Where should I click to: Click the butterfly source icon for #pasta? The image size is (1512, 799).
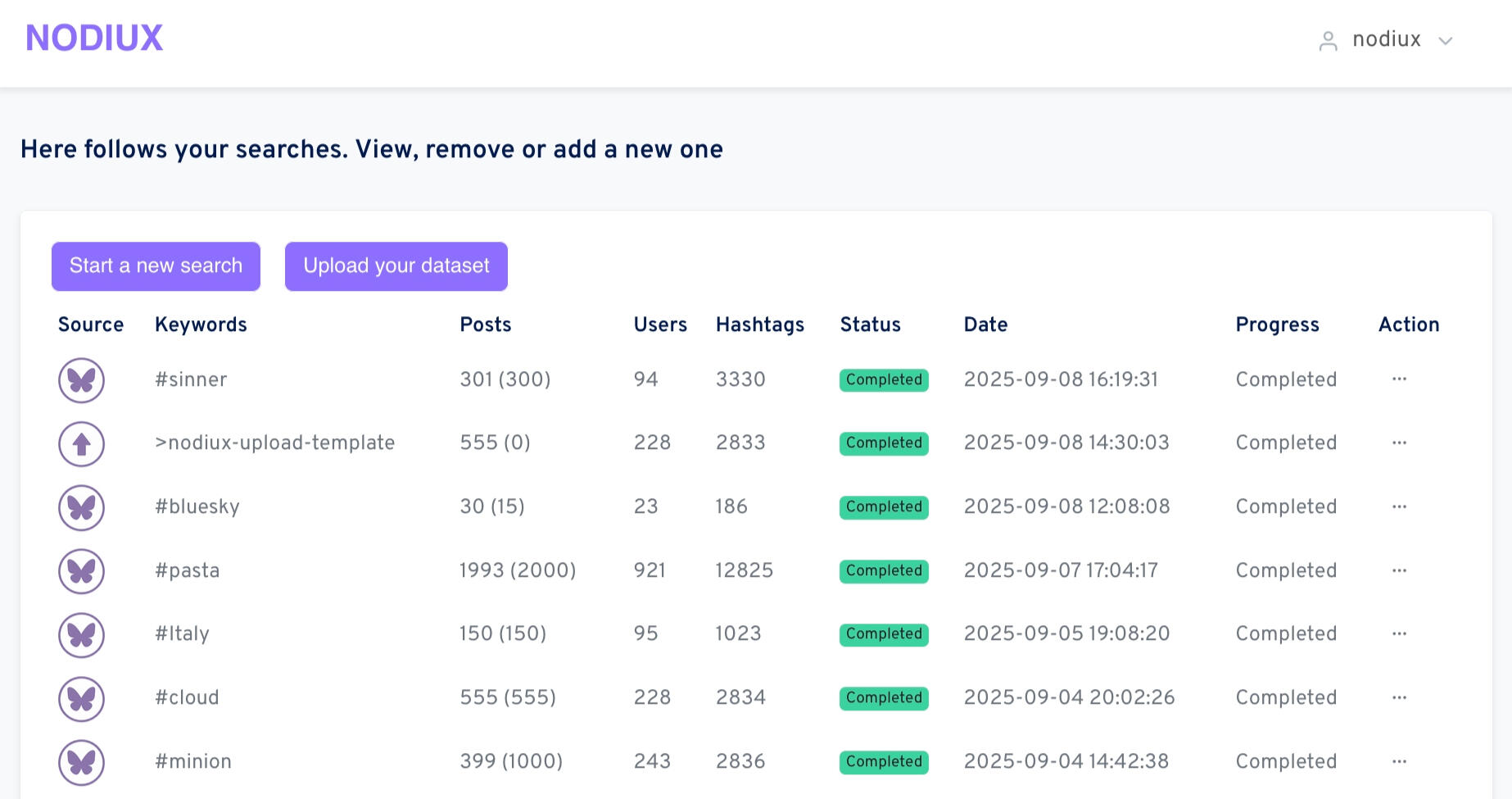click(81, 571)
